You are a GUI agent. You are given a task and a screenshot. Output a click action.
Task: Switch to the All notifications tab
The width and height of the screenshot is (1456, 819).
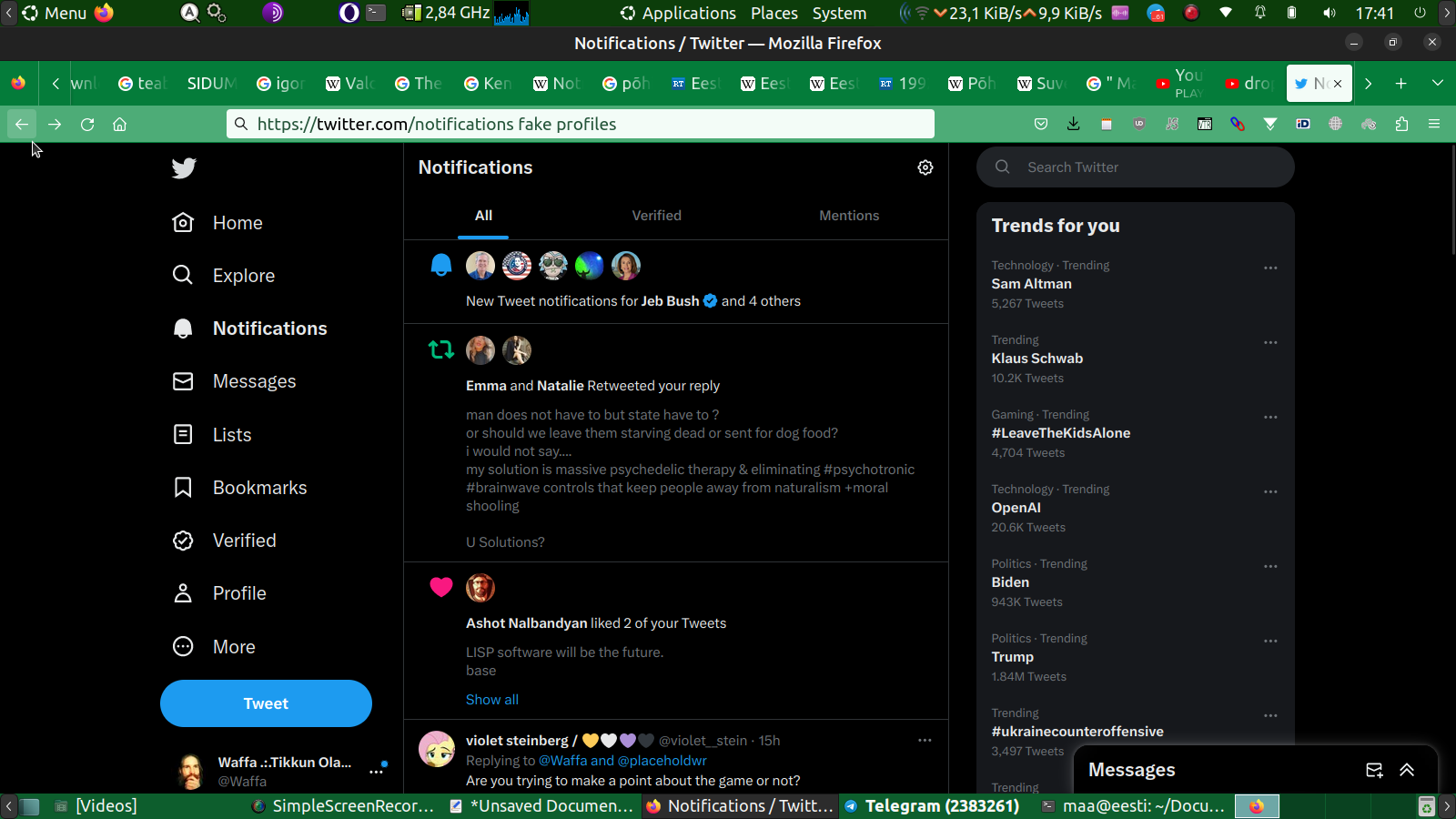click(483, 216)
